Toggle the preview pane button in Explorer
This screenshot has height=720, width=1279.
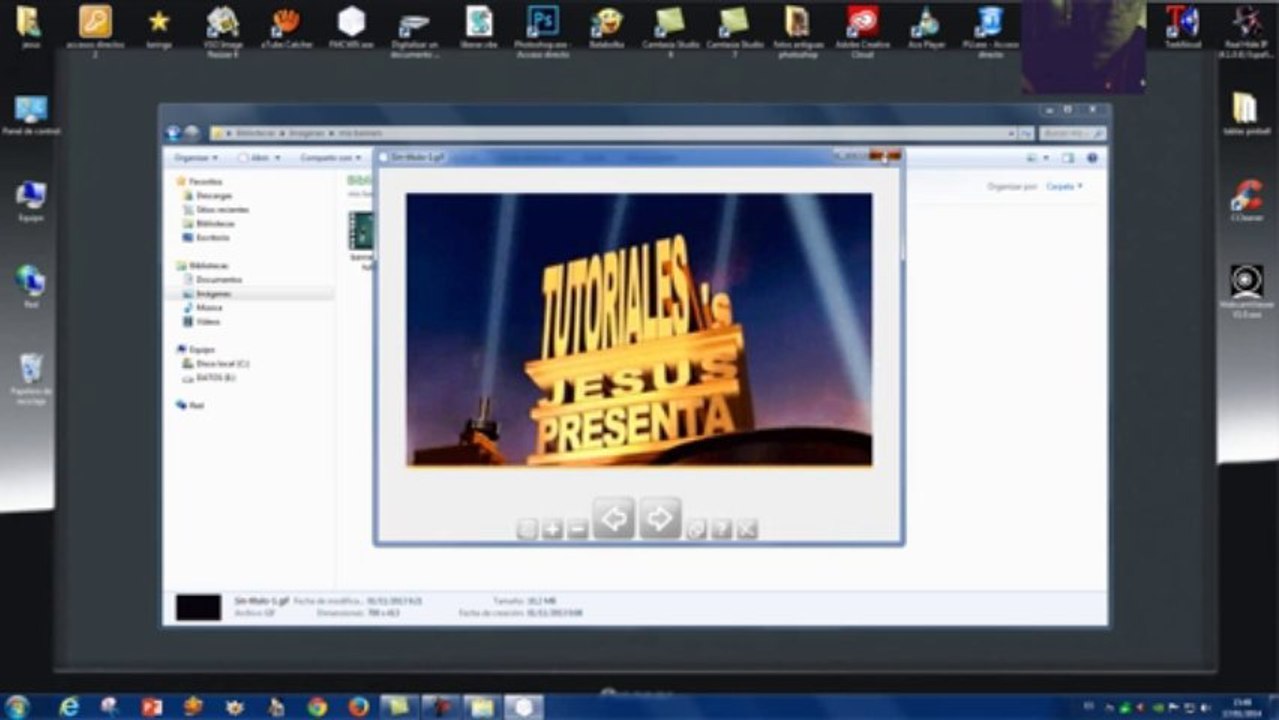click(x=1068, y=158)
